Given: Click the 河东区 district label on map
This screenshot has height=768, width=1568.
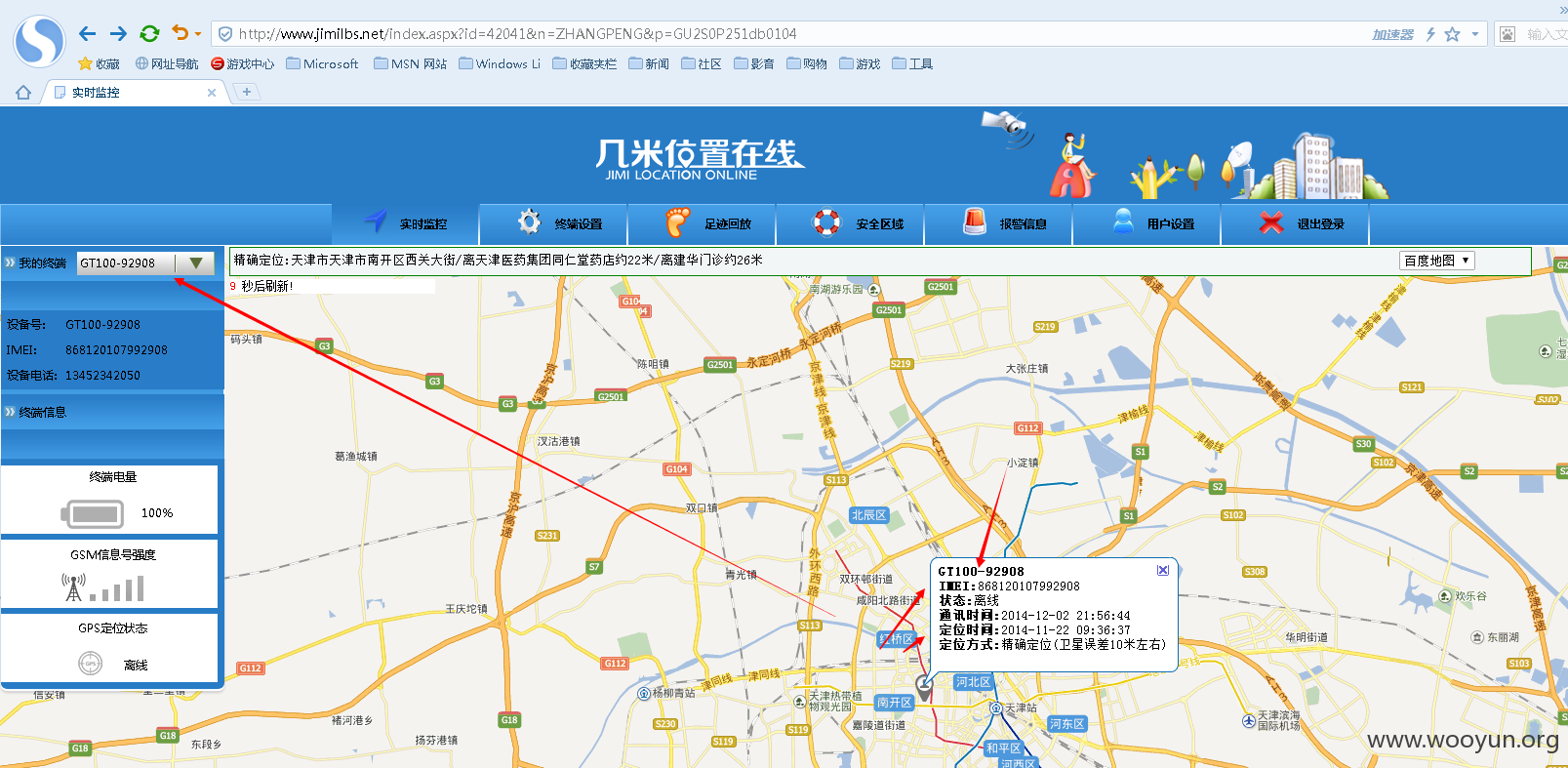Looking at the screenshot, I should pos(1066,724).
